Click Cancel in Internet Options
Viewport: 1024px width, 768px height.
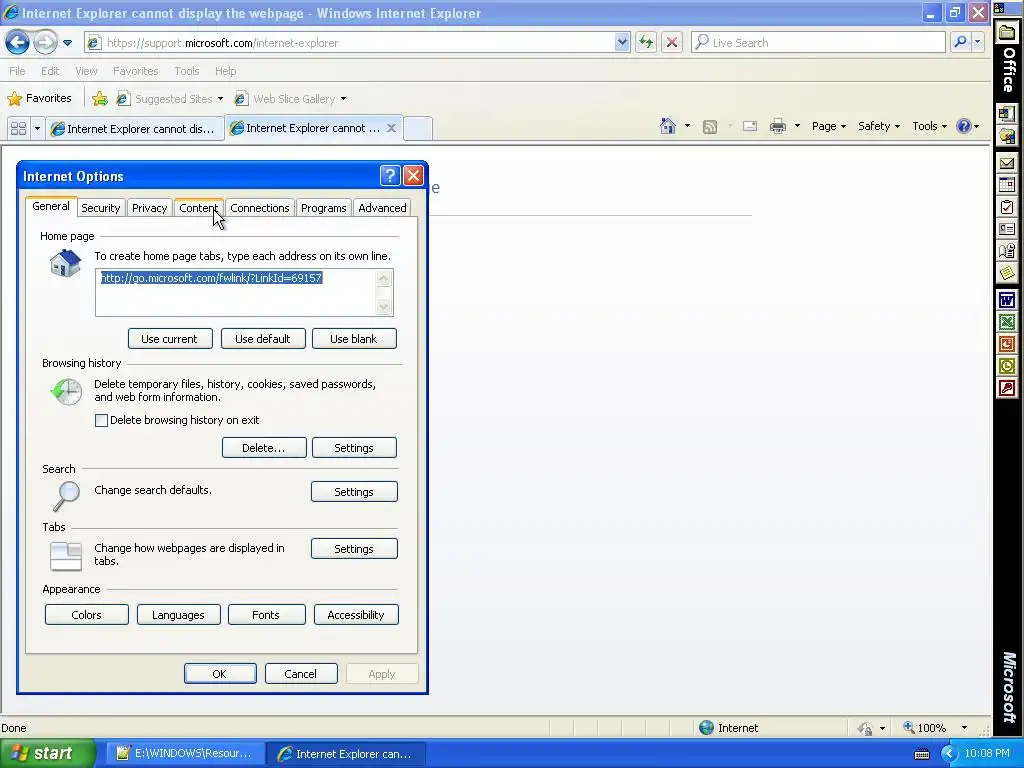[x=301, y=674]
